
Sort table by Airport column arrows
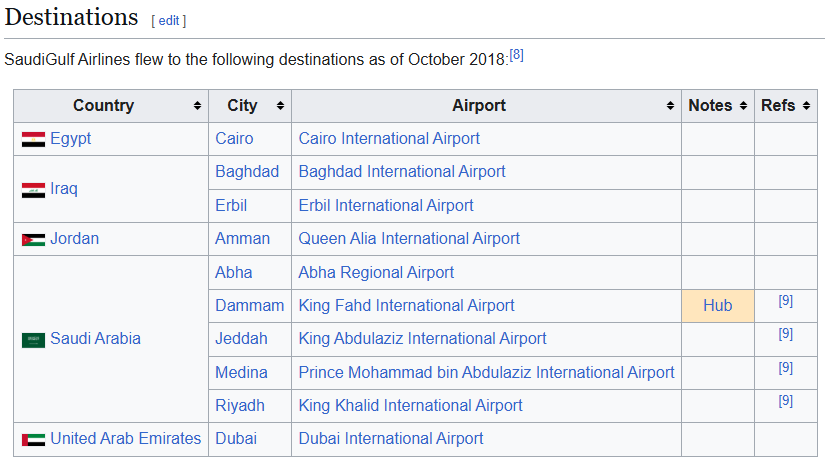pos(670,106)
